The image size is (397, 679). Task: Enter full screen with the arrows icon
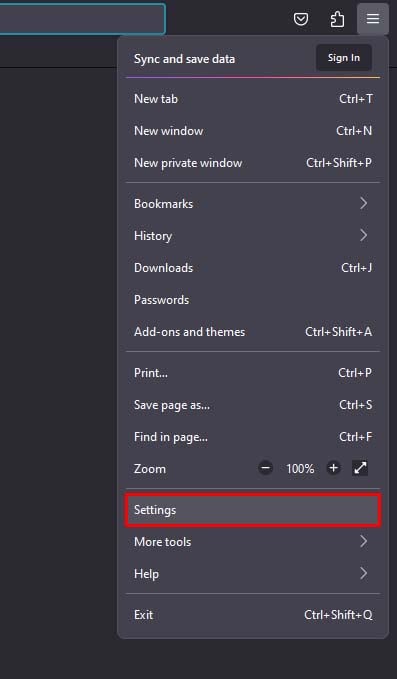(360, 468)
